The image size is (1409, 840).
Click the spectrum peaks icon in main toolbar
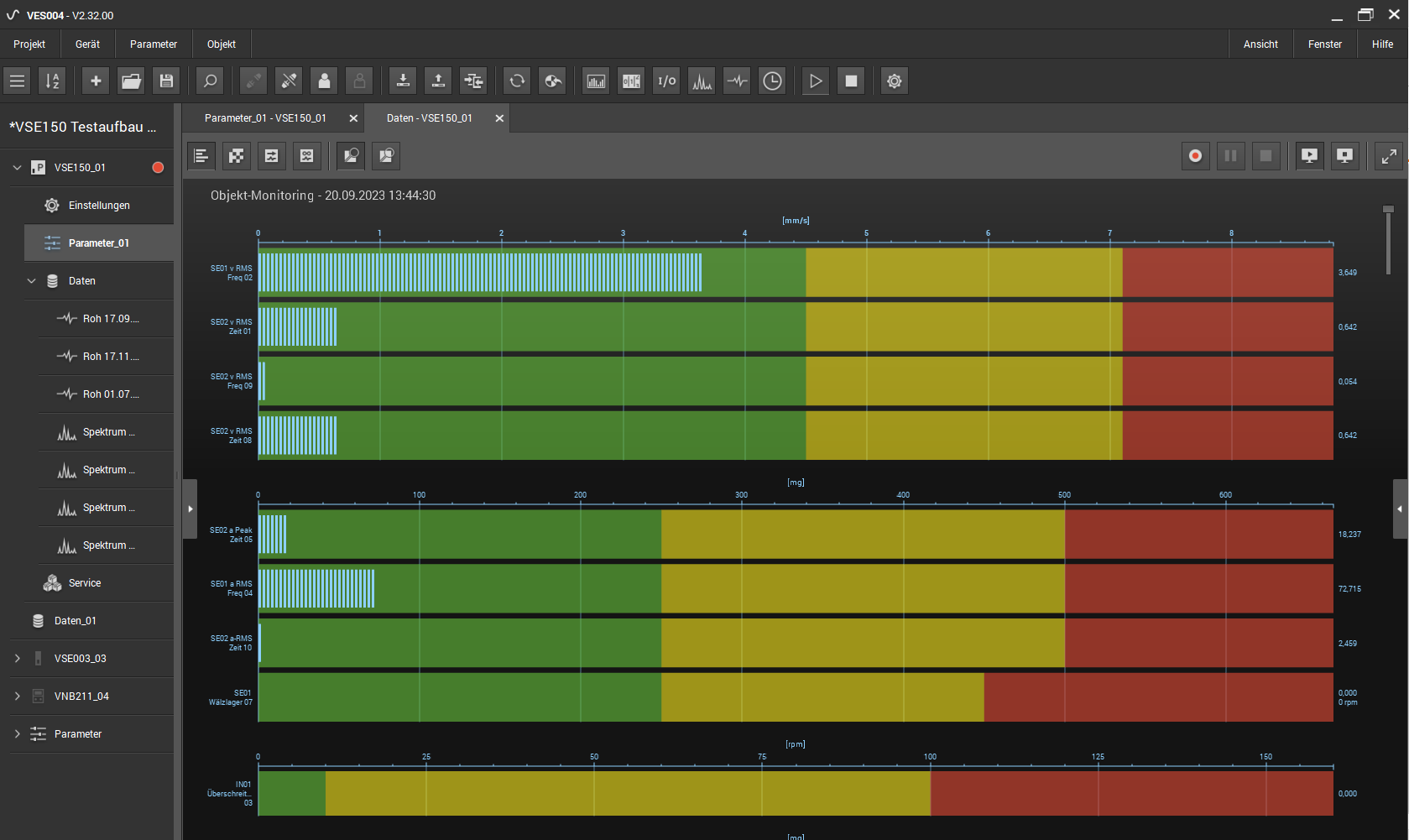tap(702, 81)
